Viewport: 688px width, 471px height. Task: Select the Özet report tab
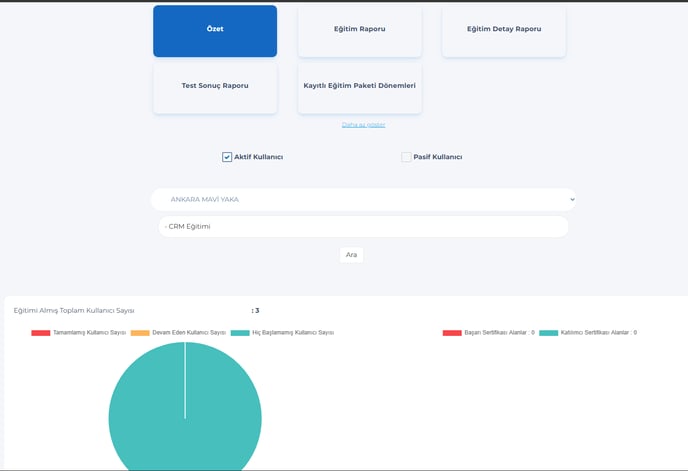point(215,30)
